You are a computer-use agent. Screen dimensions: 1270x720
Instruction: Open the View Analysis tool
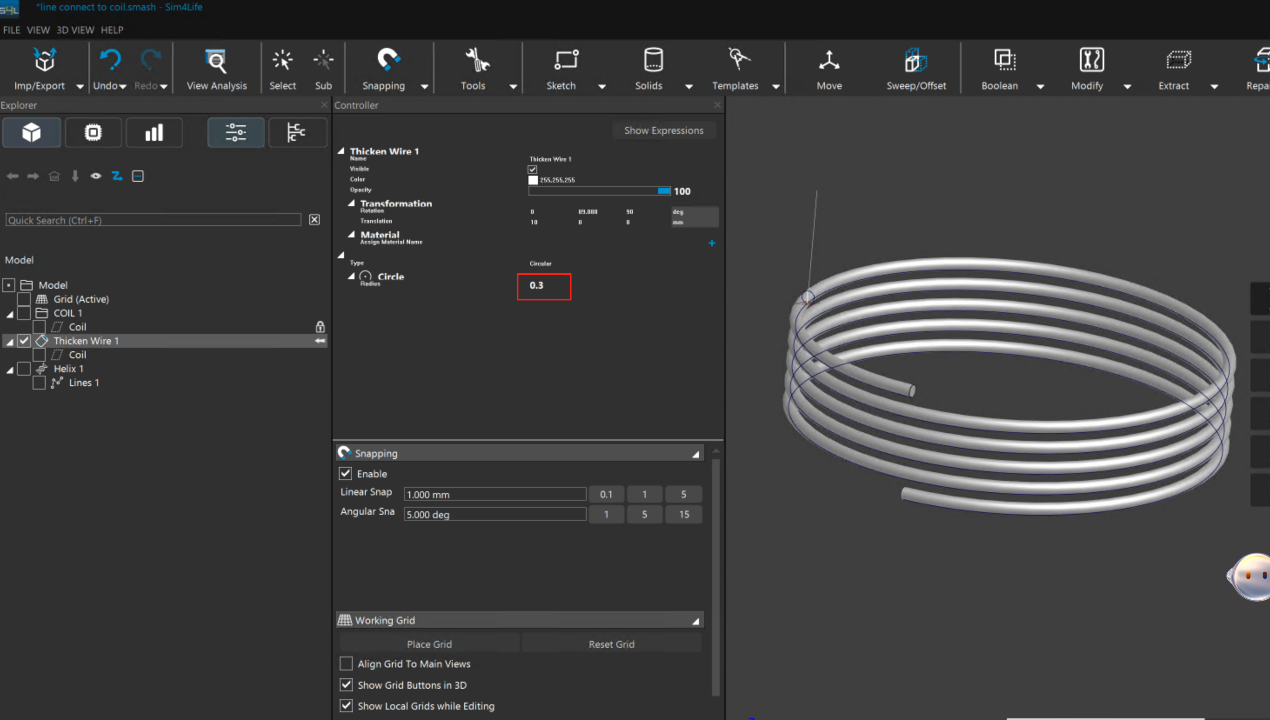[x=216, y=61]
